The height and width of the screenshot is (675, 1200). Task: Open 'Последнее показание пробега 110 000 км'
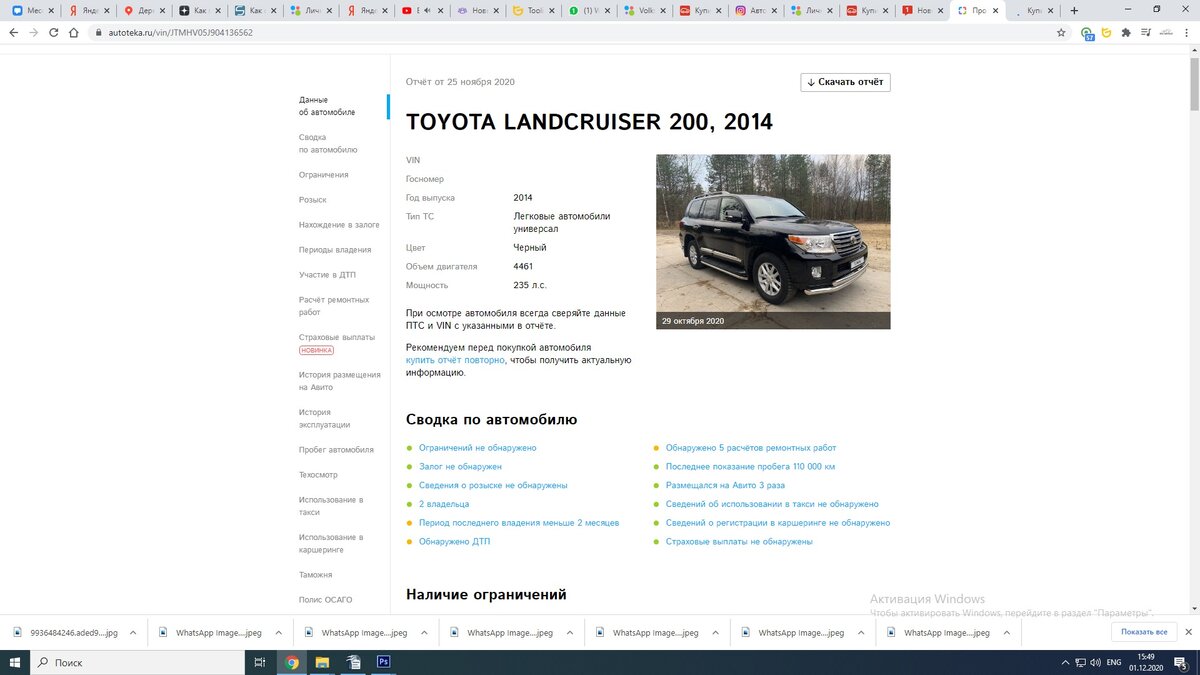point(750,467)
